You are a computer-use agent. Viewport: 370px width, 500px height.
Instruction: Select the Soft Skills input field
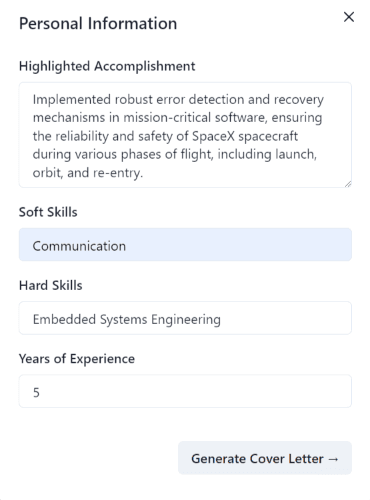[185, 245]
